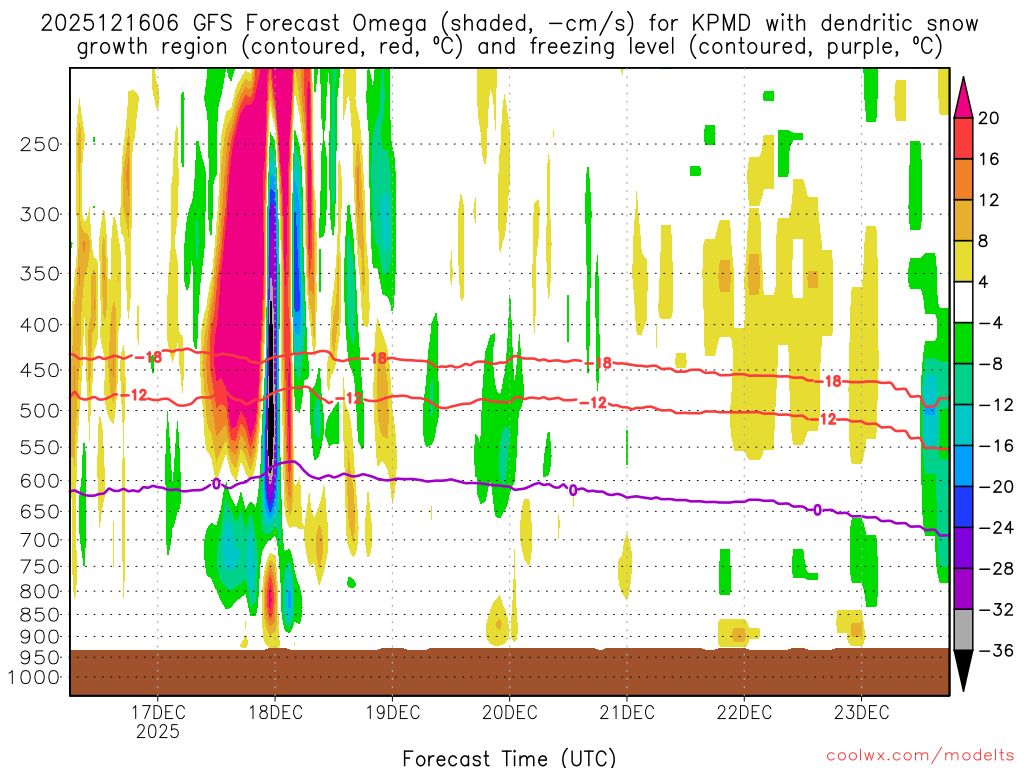Image resolution: width=1024 pixels, height=768 pixels.
Task: Click the 19DEC date label
Action: (392, 712)
